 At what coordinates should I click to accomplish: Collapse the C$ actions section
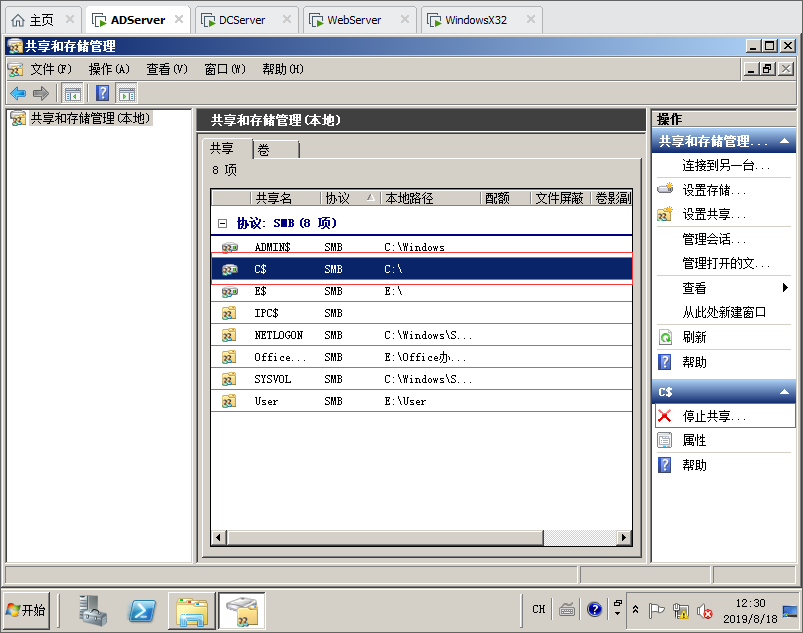[x=784, y=392]
